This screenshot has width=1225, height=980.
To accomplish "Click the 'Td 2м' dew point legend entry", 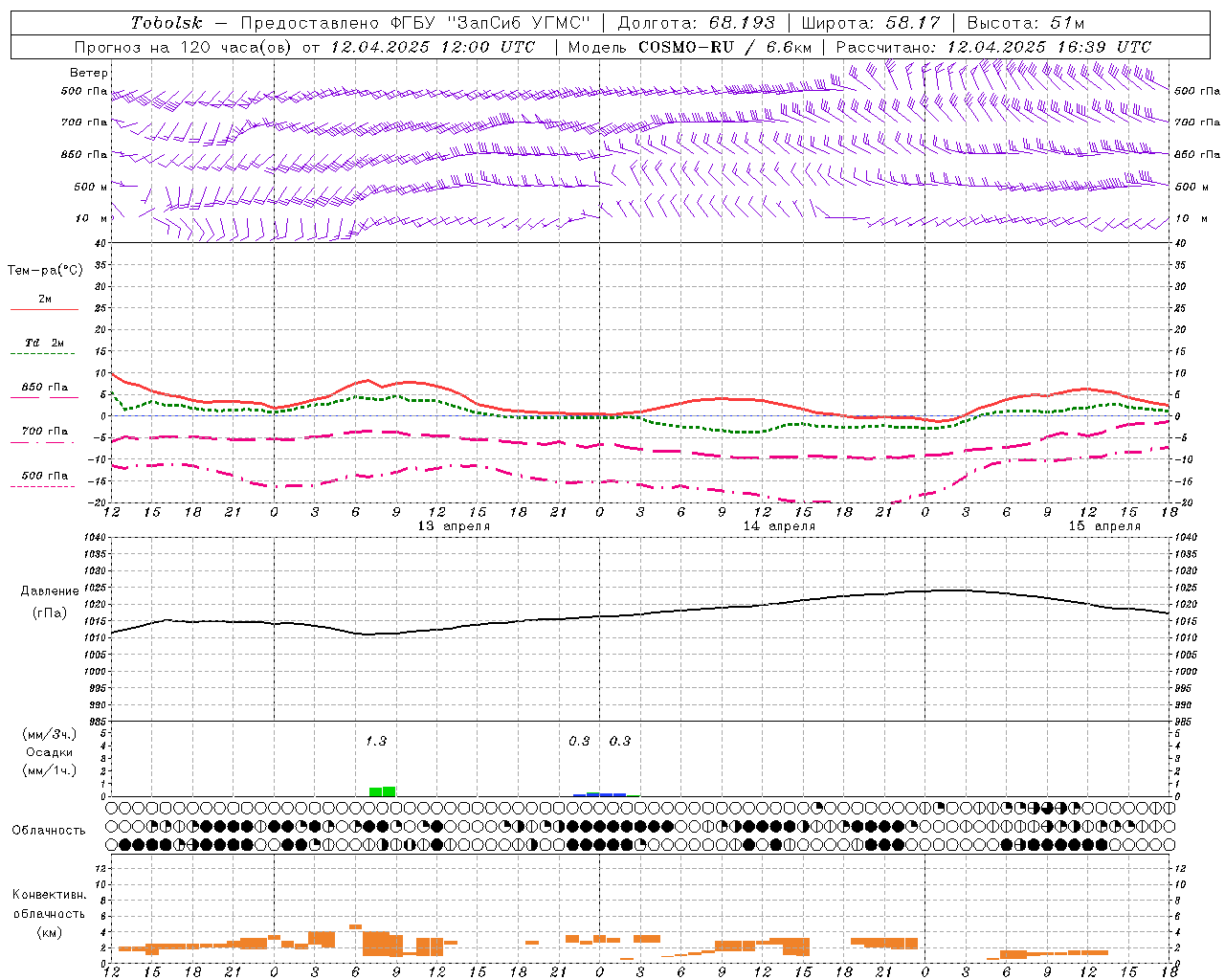I will [x=45, y=343].
